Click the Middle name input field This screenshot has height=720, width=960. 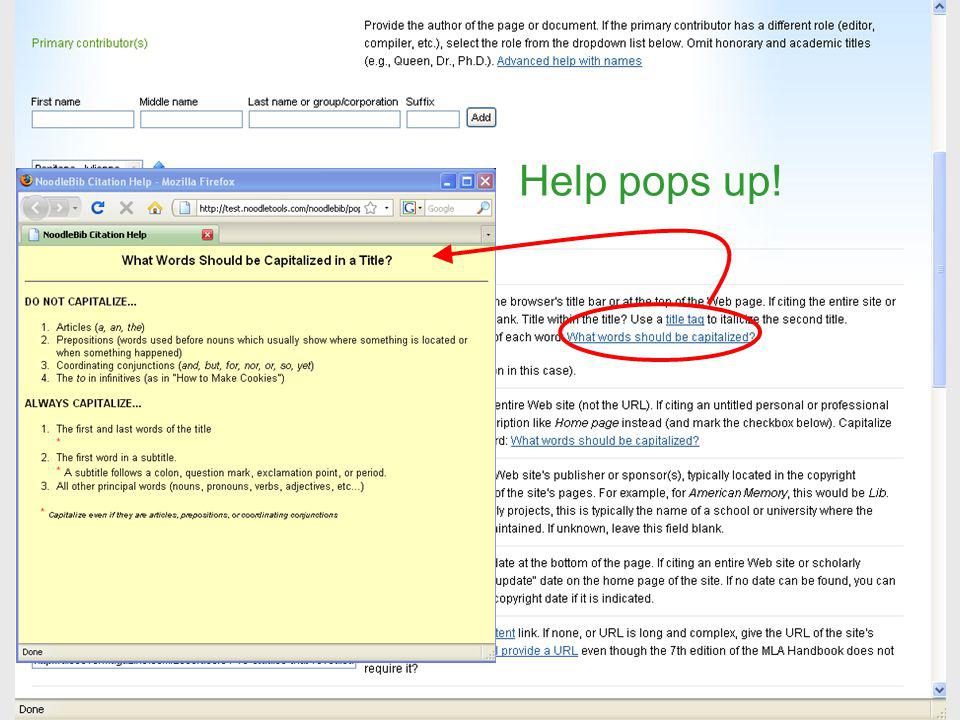click(191, 119)
